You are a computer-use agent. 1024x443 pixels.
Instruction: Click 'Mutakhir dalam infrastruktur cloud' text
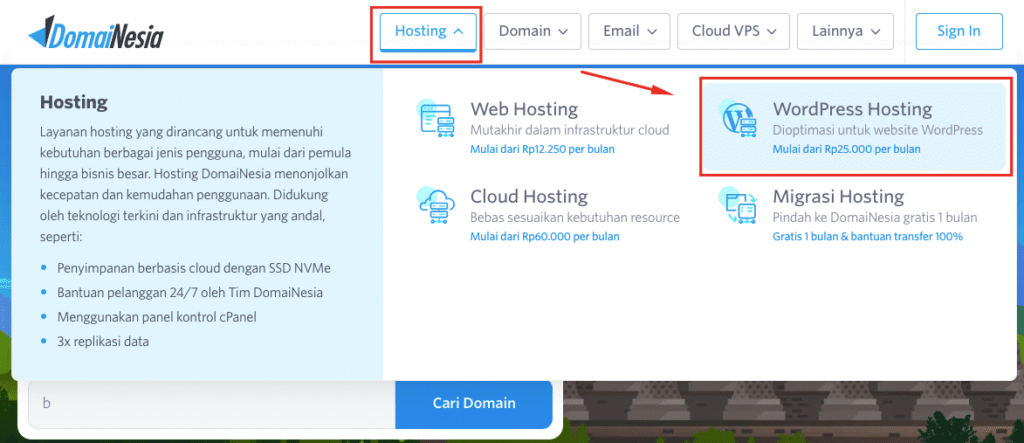(569, 130)
